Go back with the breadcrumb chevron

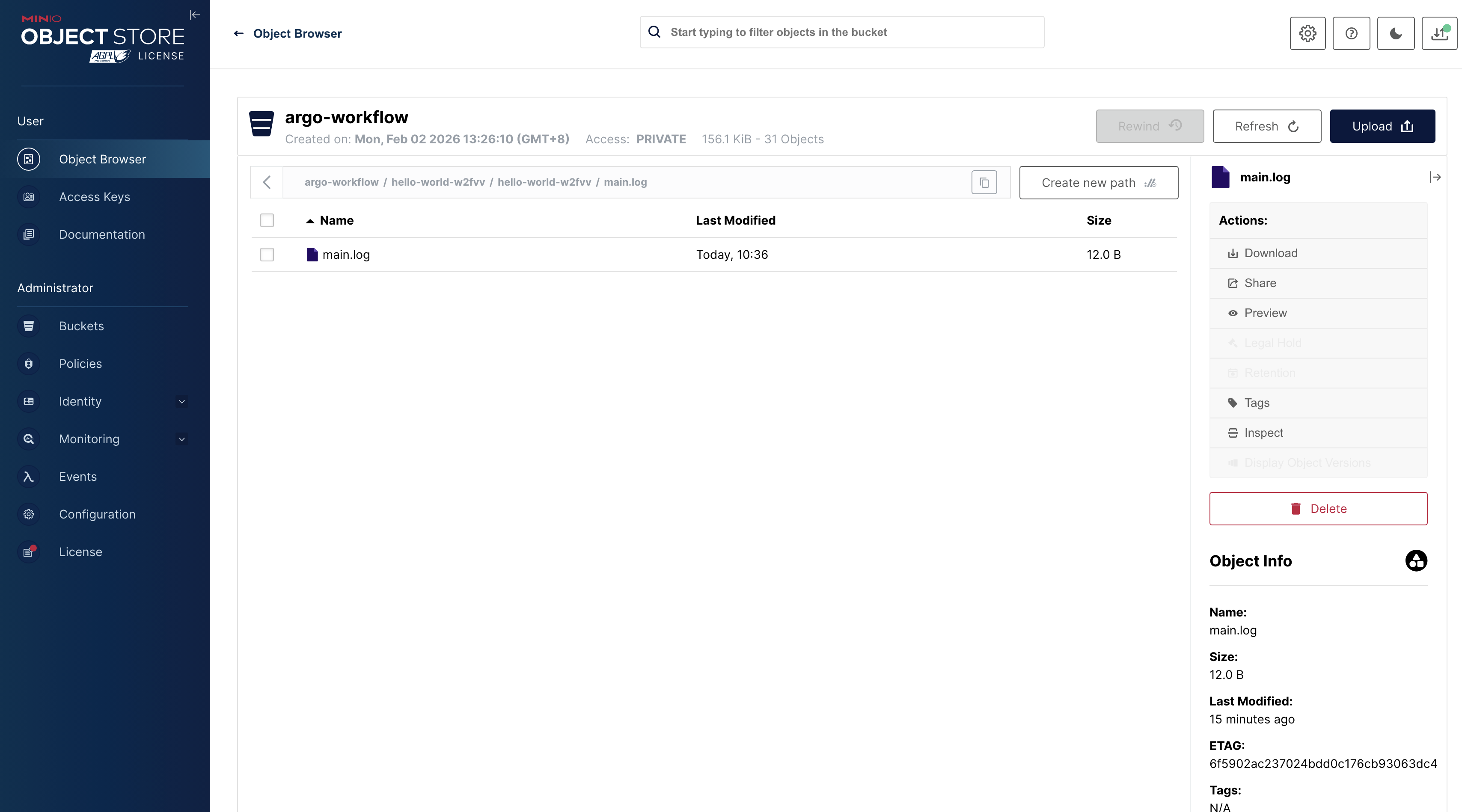click(x=267, y=182)
